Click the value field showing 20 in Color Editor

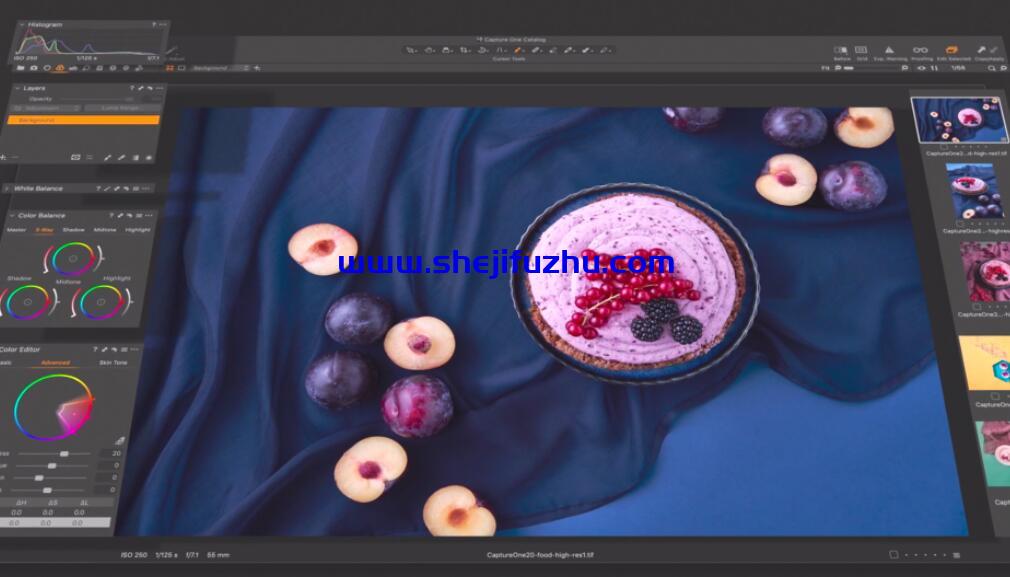tap(111, 454)
